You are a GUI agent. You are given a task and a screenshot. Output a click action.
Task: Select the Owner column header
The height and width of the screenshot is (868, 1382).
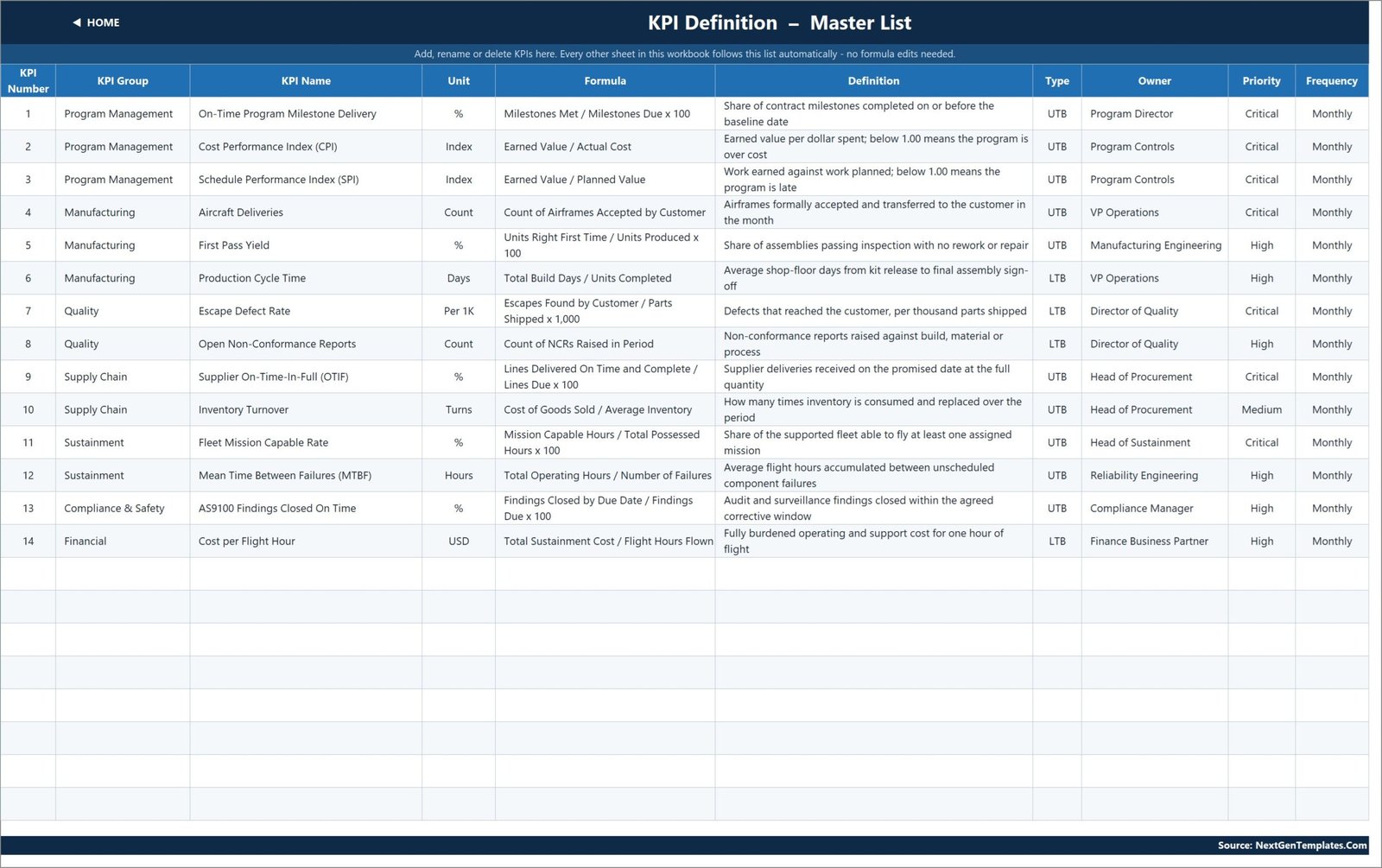point(1154,80)
